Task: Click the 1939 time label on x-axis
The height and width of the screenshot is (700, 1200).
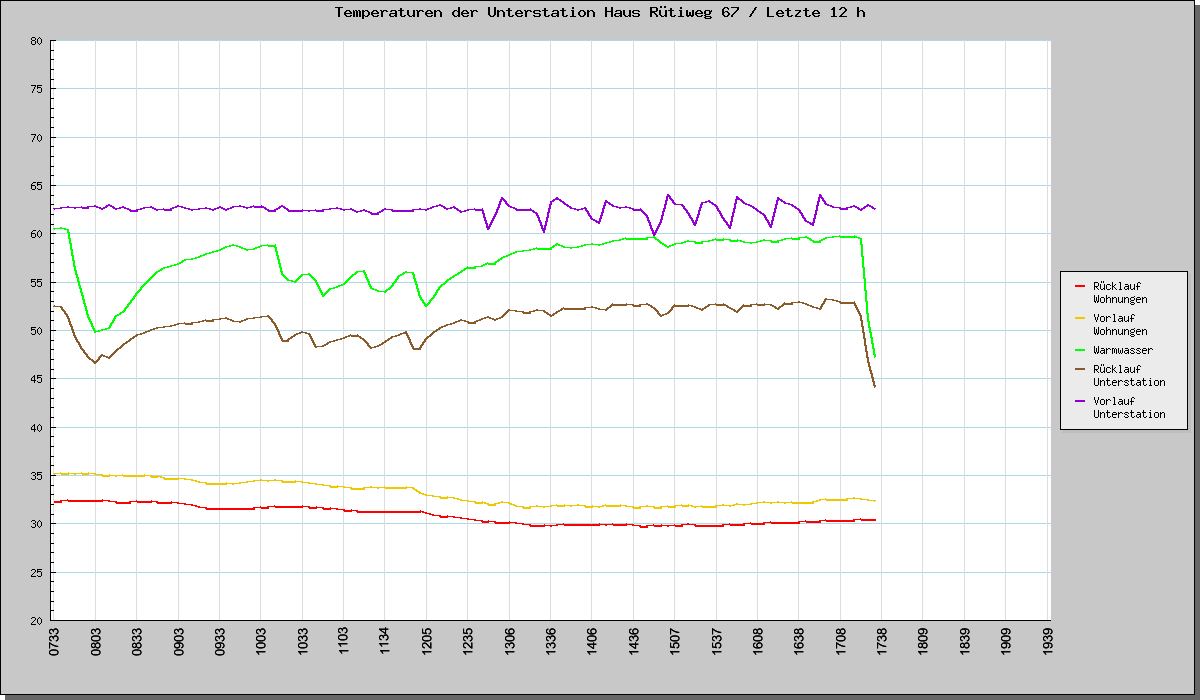Action: point(1047,642)
